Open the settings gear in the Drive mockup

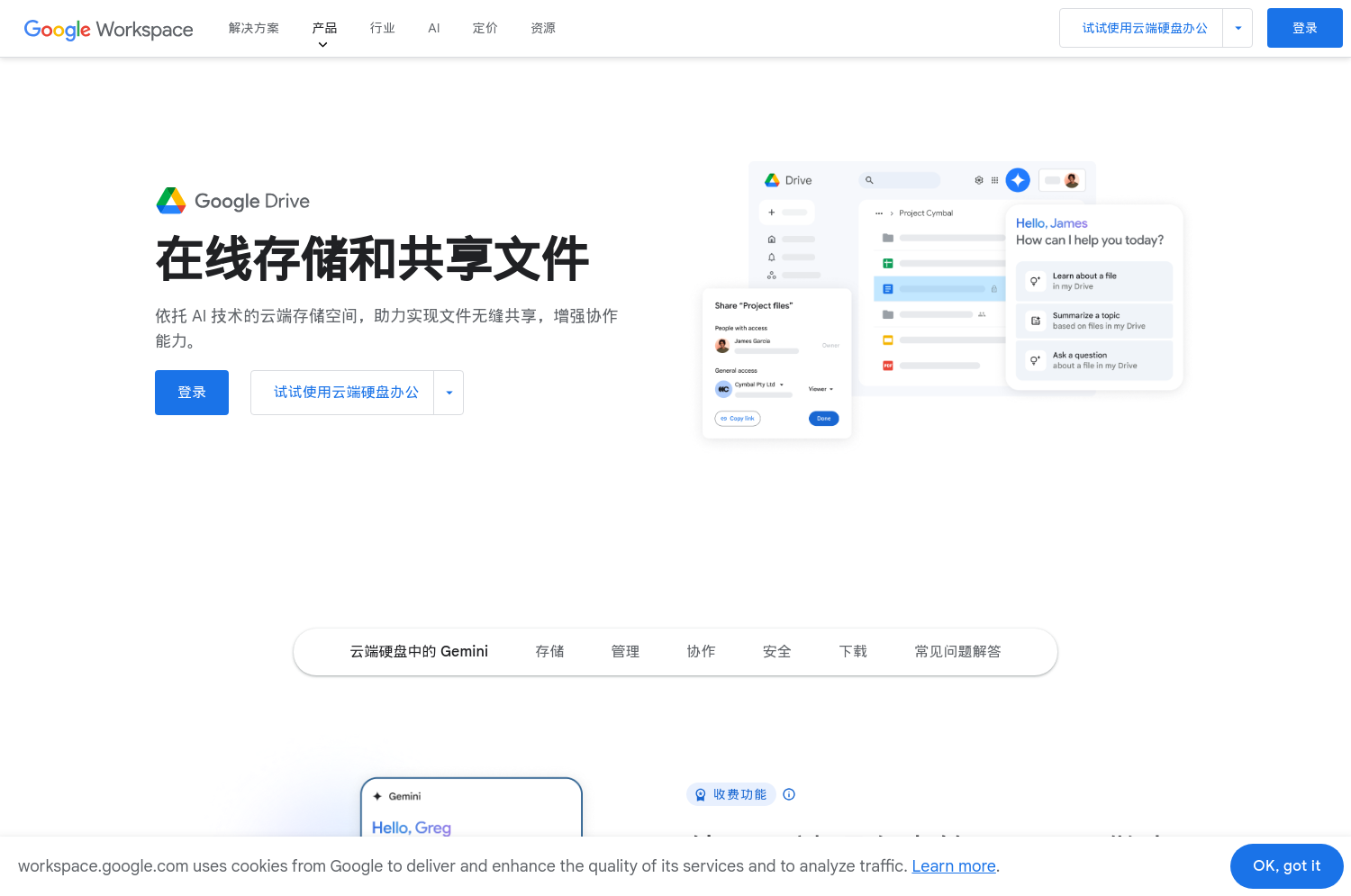click(x=979, y=180)
